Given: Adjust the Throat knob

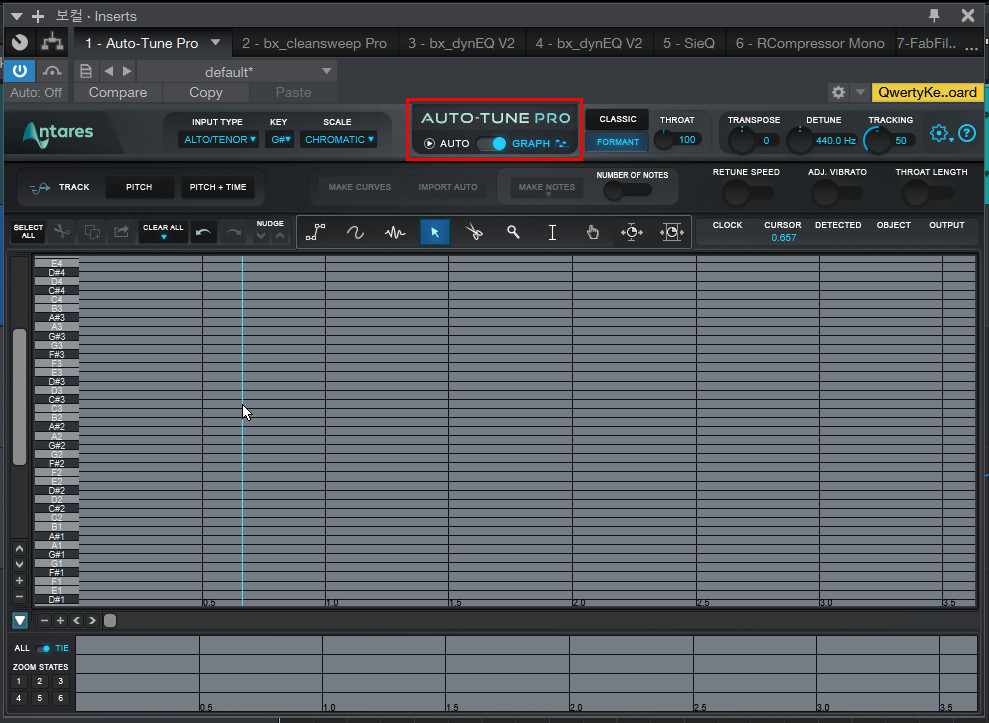Looking at the screenshot, I should pos(664,139).
